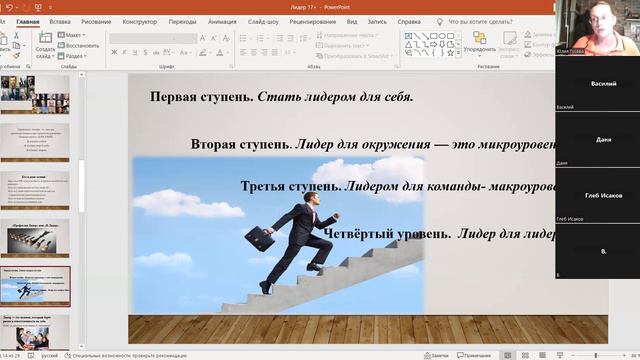This screenshot has width=640, height=360.
Task: Switch to the Конструктор tab
Action: tap(140, 22)
